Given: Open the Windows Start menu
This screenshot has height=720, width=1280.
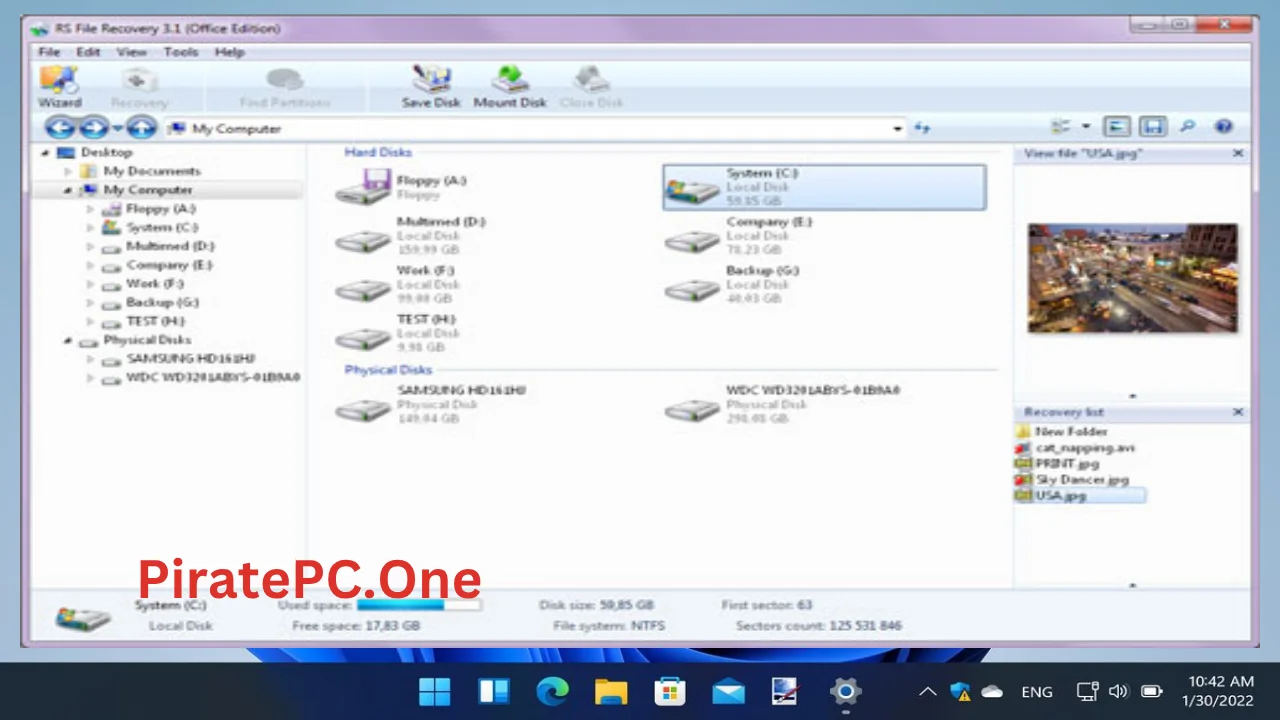Looking at the screenshot, I should [x=435, y=691].
